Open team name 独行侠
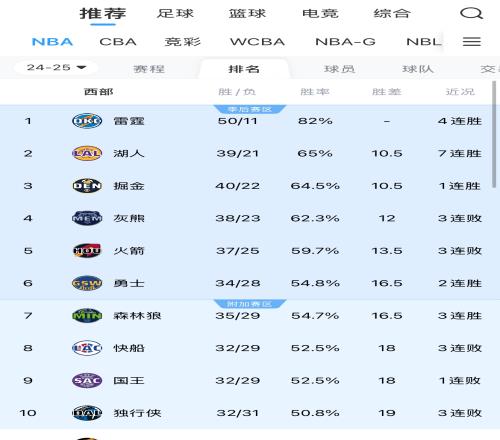This screenshot has width=500, height=440. tap(137, 413)
